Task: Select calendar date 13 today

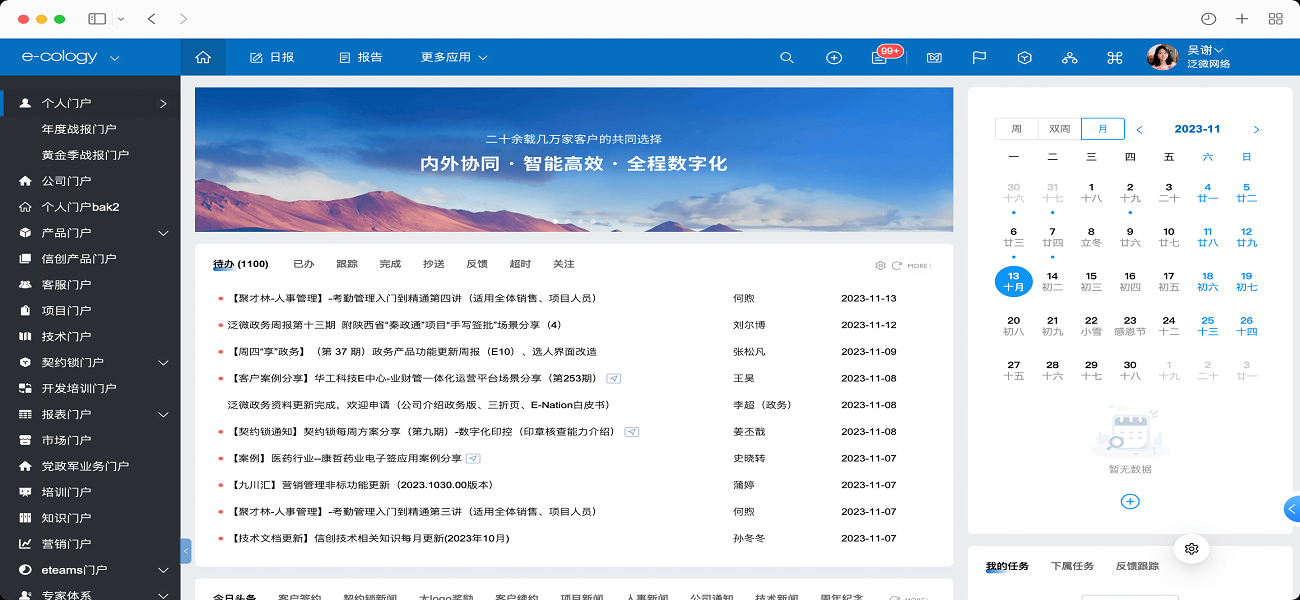Action: (x=1013, y=281)
